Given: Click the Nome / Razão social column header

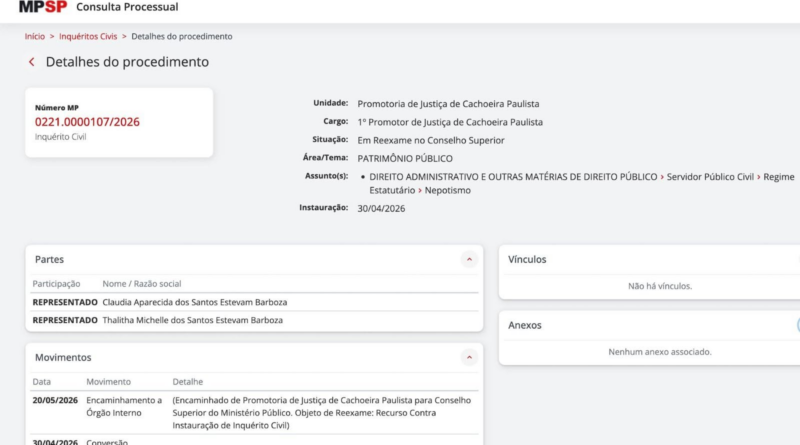Looking at the screenshot, I should tap(142, 284).
